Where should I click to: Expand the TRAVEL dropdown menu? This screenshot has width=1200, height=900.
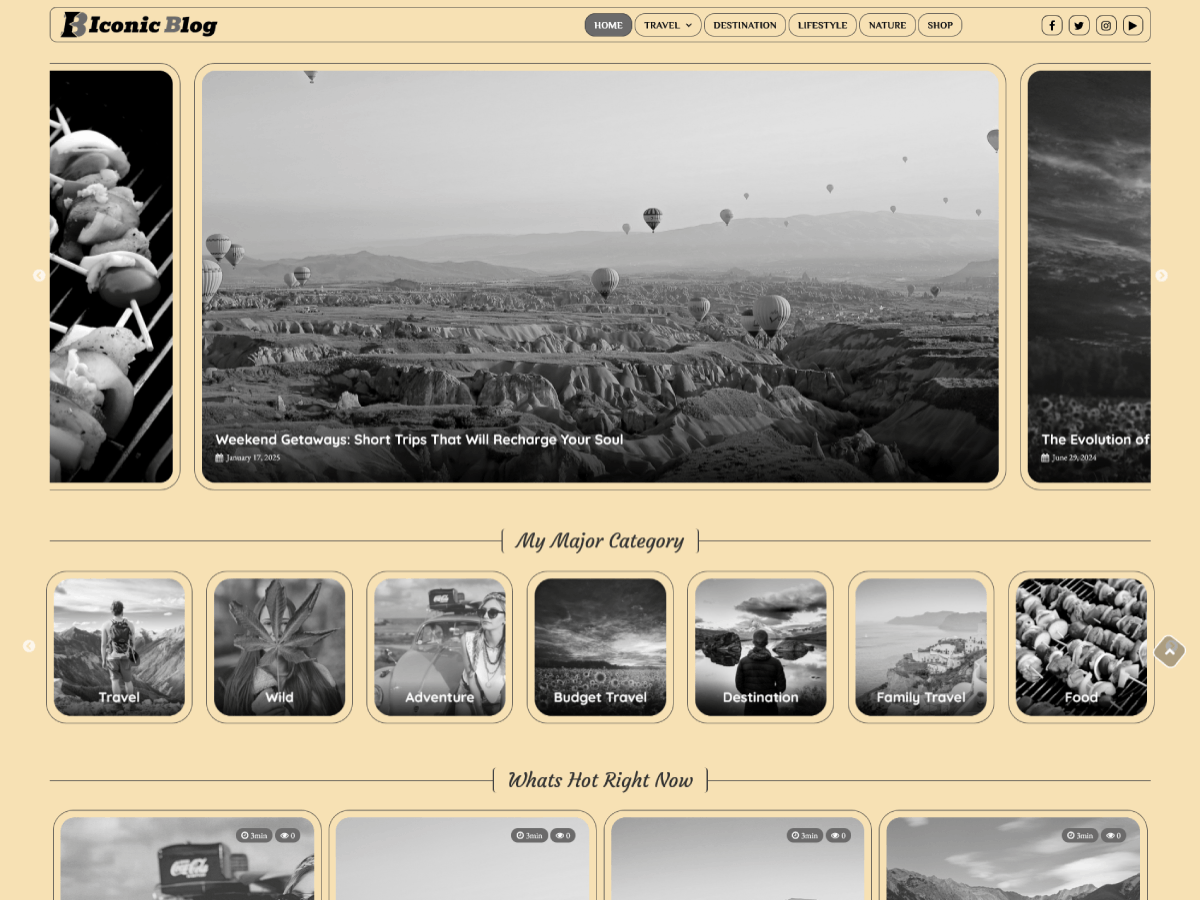point(667,25)
